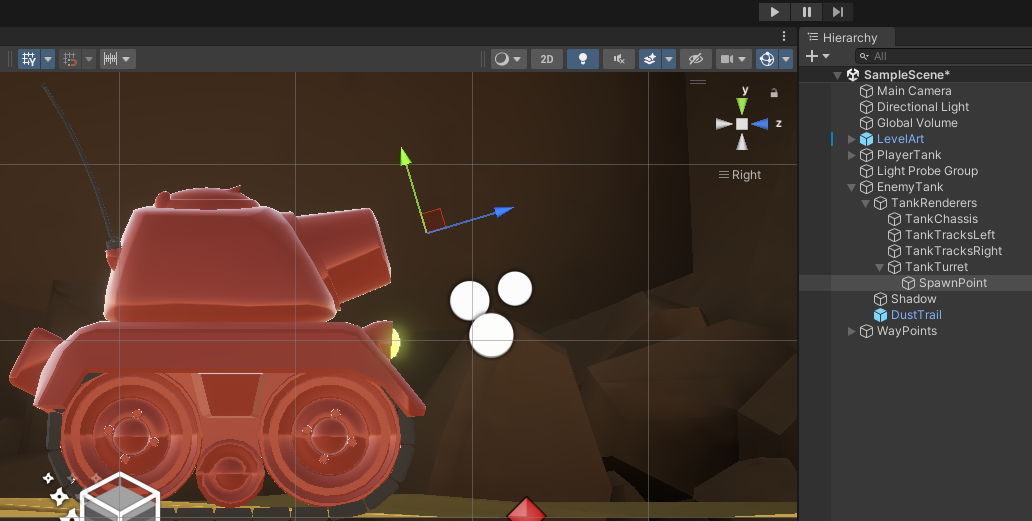Toggle 2D view mode

coord(547,59)
